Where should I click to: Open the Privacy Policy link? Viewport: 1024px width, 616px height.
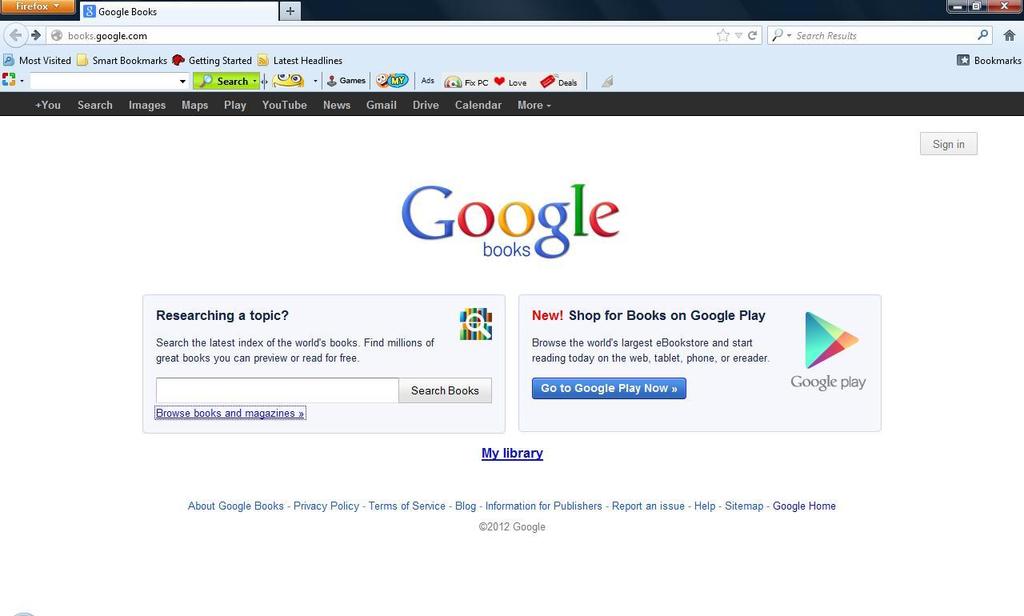326,506
